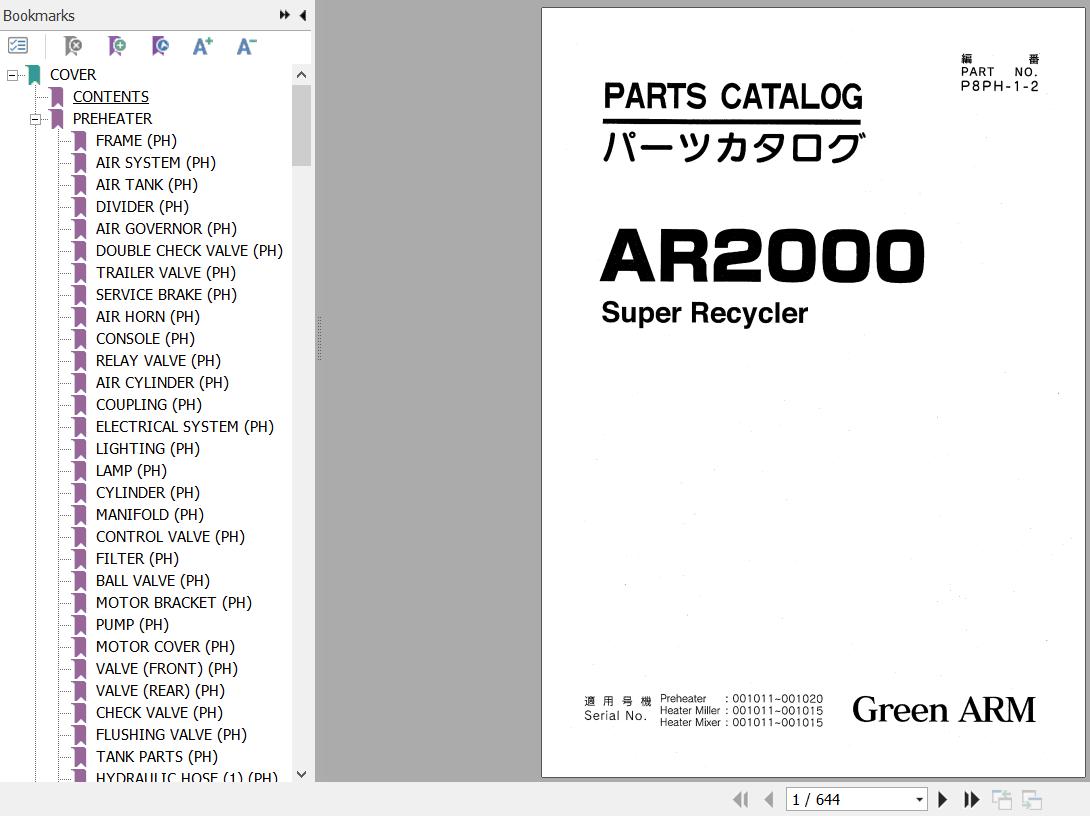The height and width of the screenshot is (816, 1090).
Task: Open the MANIFOLD (PH) bookmark
Action: (149, 515)
